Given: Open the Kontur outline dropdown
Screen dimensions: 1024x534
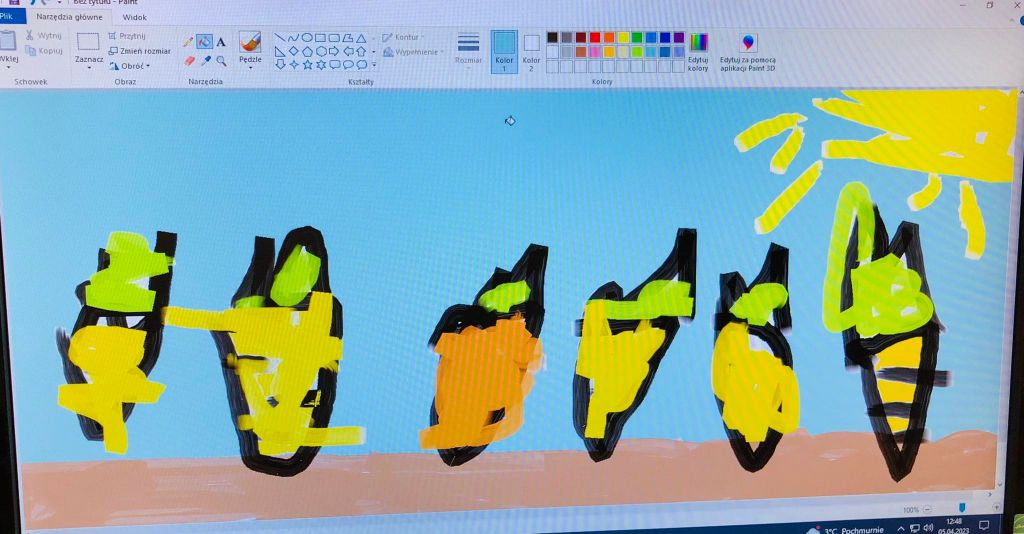Looking at the screenshot, I should [x=403, y=37].
